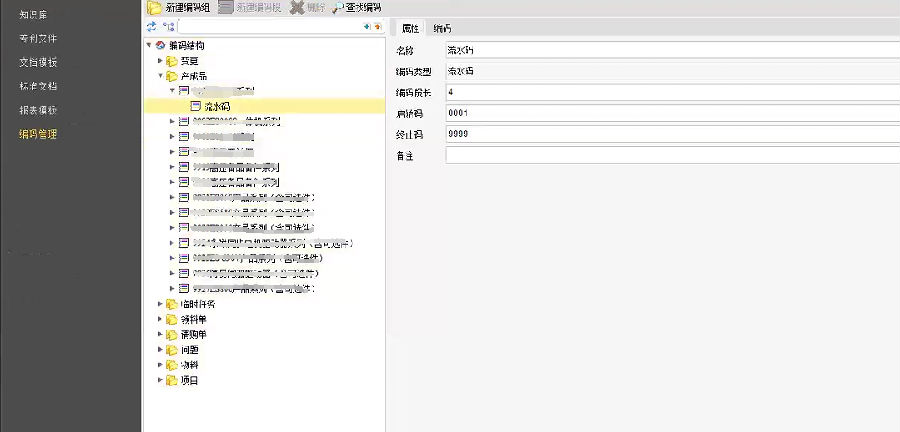Select the 问题 tree item
This screenshot has width=900, height=432.
189,349
